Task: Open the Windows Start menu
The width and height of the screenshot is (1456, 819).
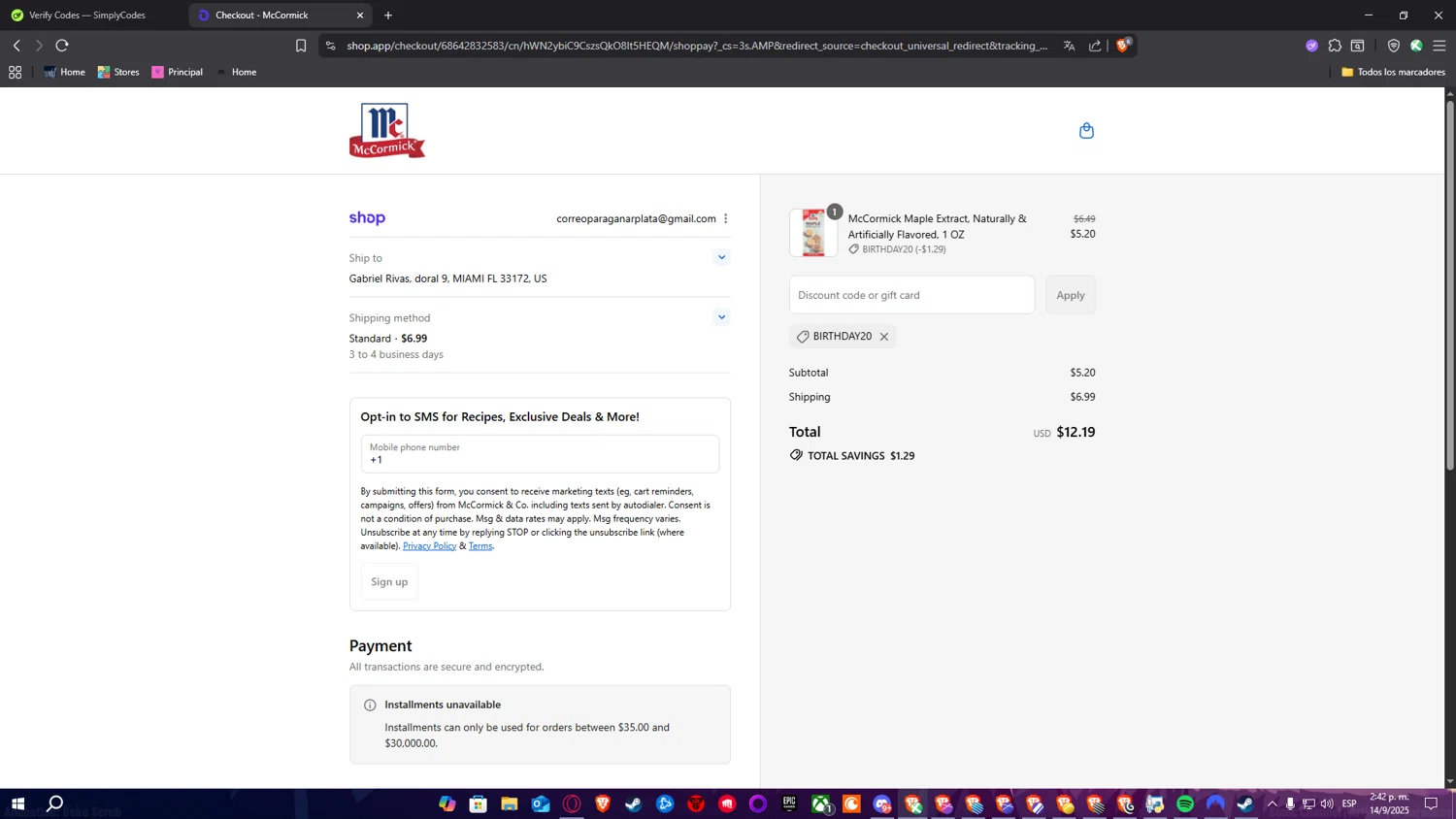Action: [x=17, y=803]
